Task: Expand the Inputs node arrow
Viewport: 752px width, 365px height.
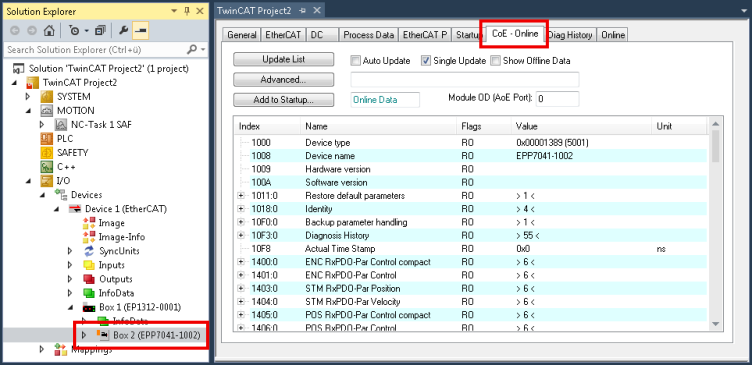Action: (x=70, y=265)
